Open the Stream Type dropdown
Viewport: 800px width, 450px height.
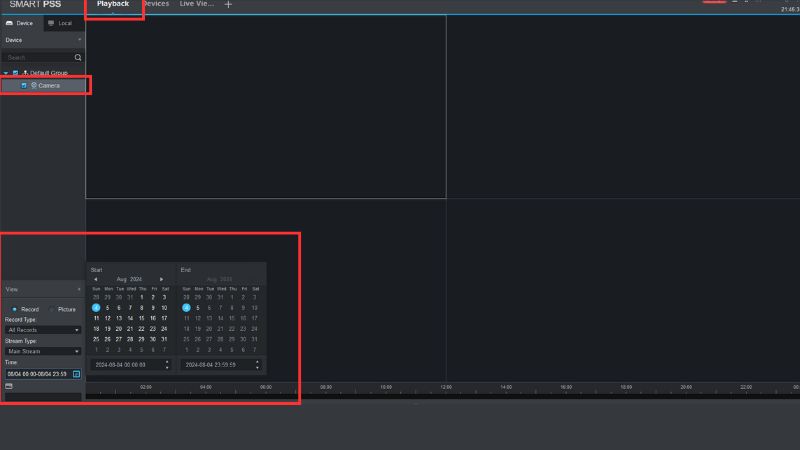(43, 351)
